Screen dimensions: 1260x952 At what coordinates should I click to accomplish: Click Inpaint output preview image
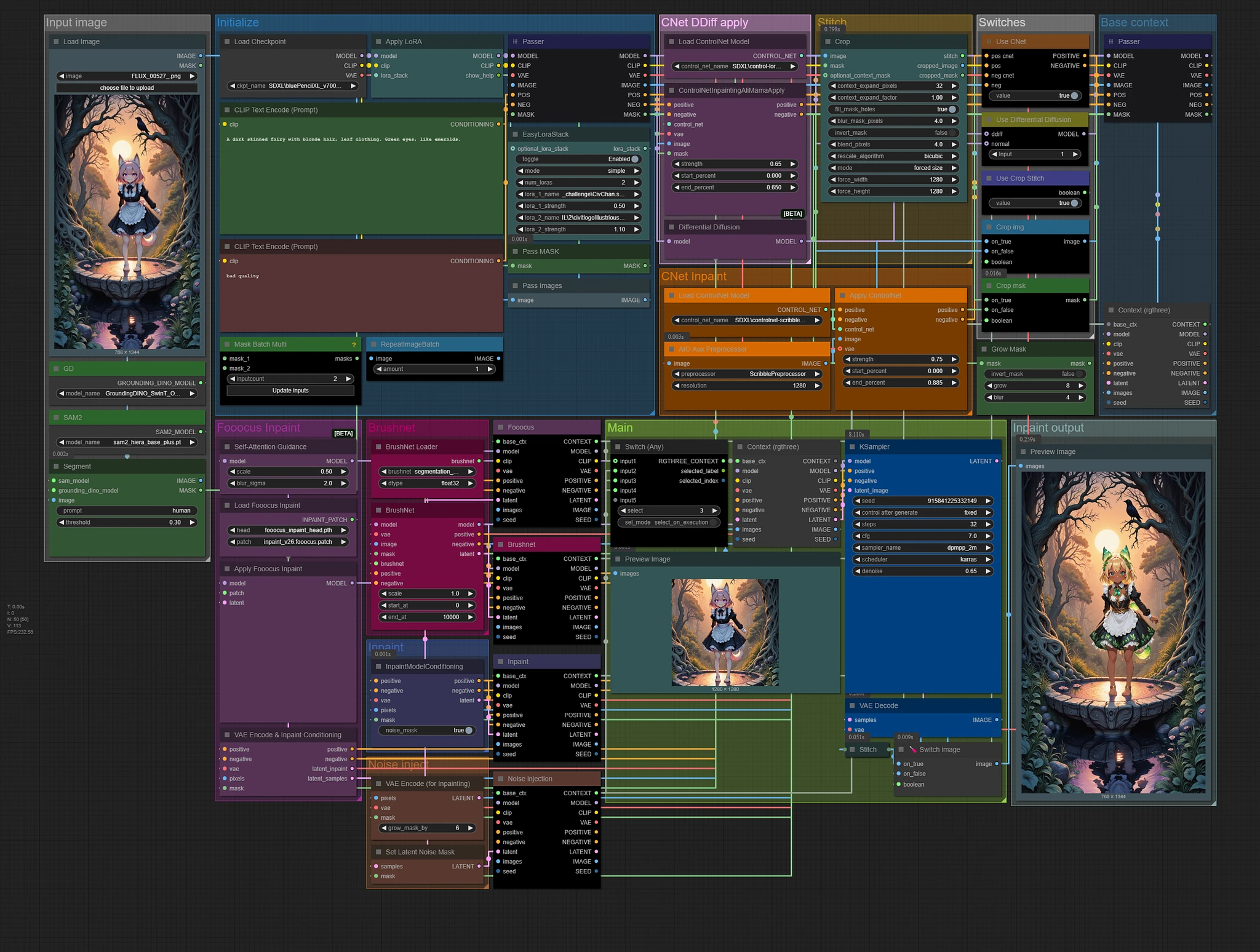tap(1113, 632)
